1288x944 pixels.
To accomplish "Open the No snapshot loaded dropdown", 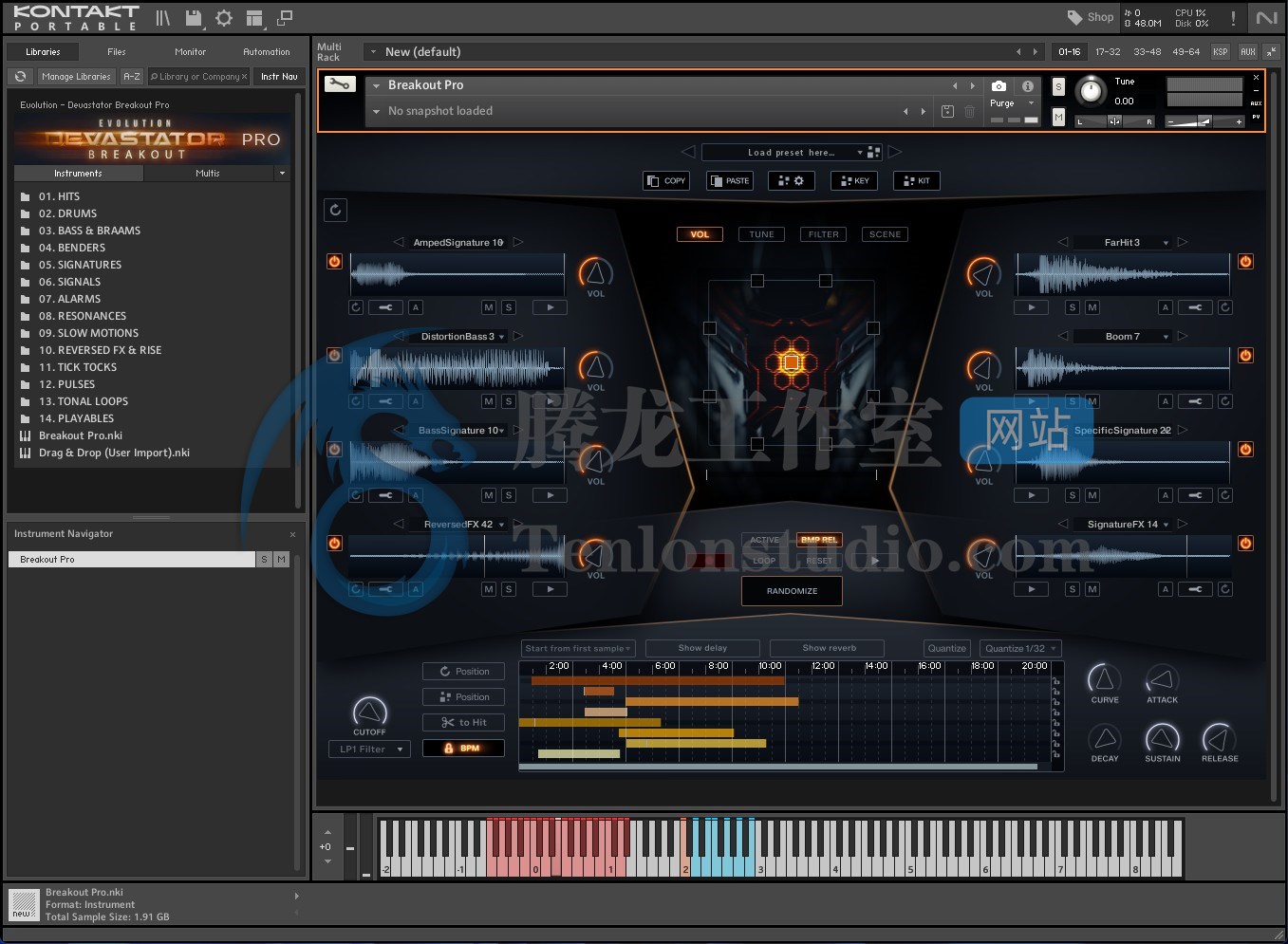I will 376,111.
